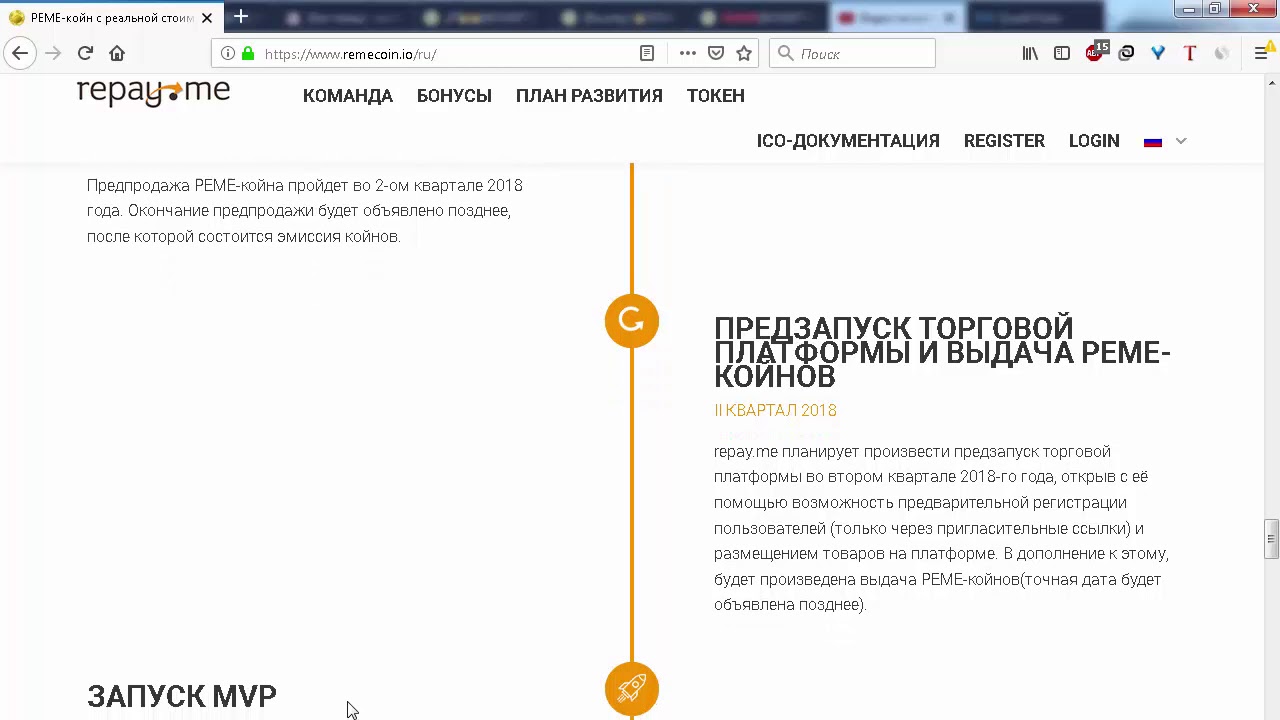Viewport: 1280px width, 720px height.
Task: Click the scrollbar up arrow
Action: point(1271,82)
